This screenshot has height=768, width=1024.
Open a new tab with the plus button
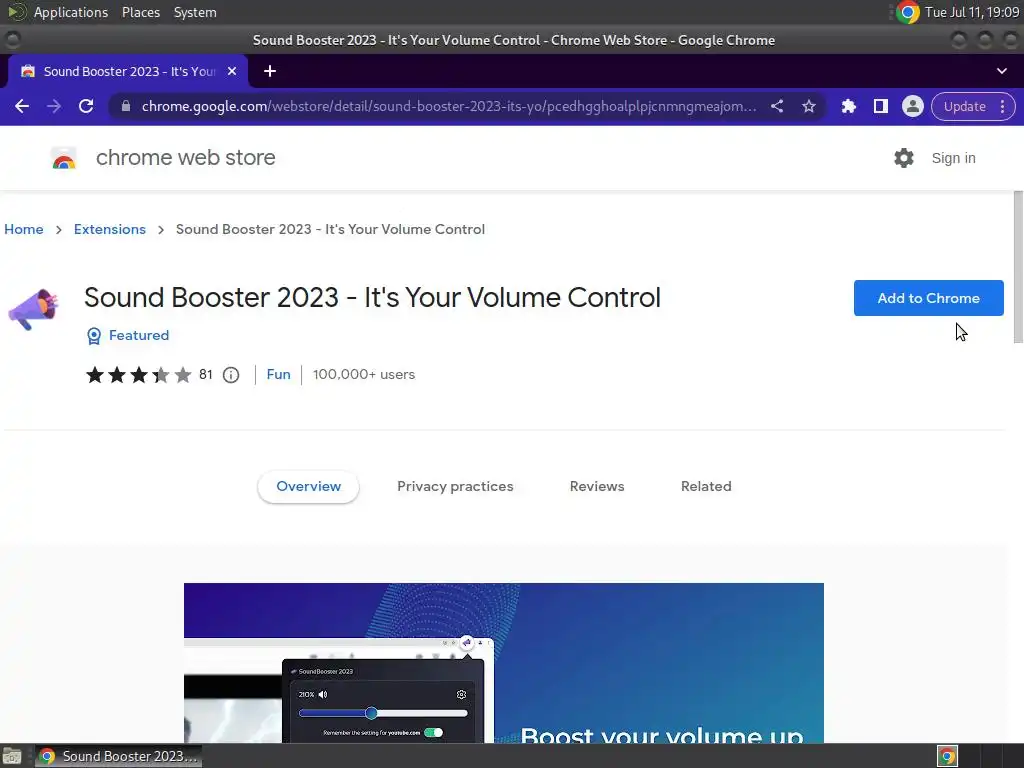pyautogui.click(x=270, y=71)
